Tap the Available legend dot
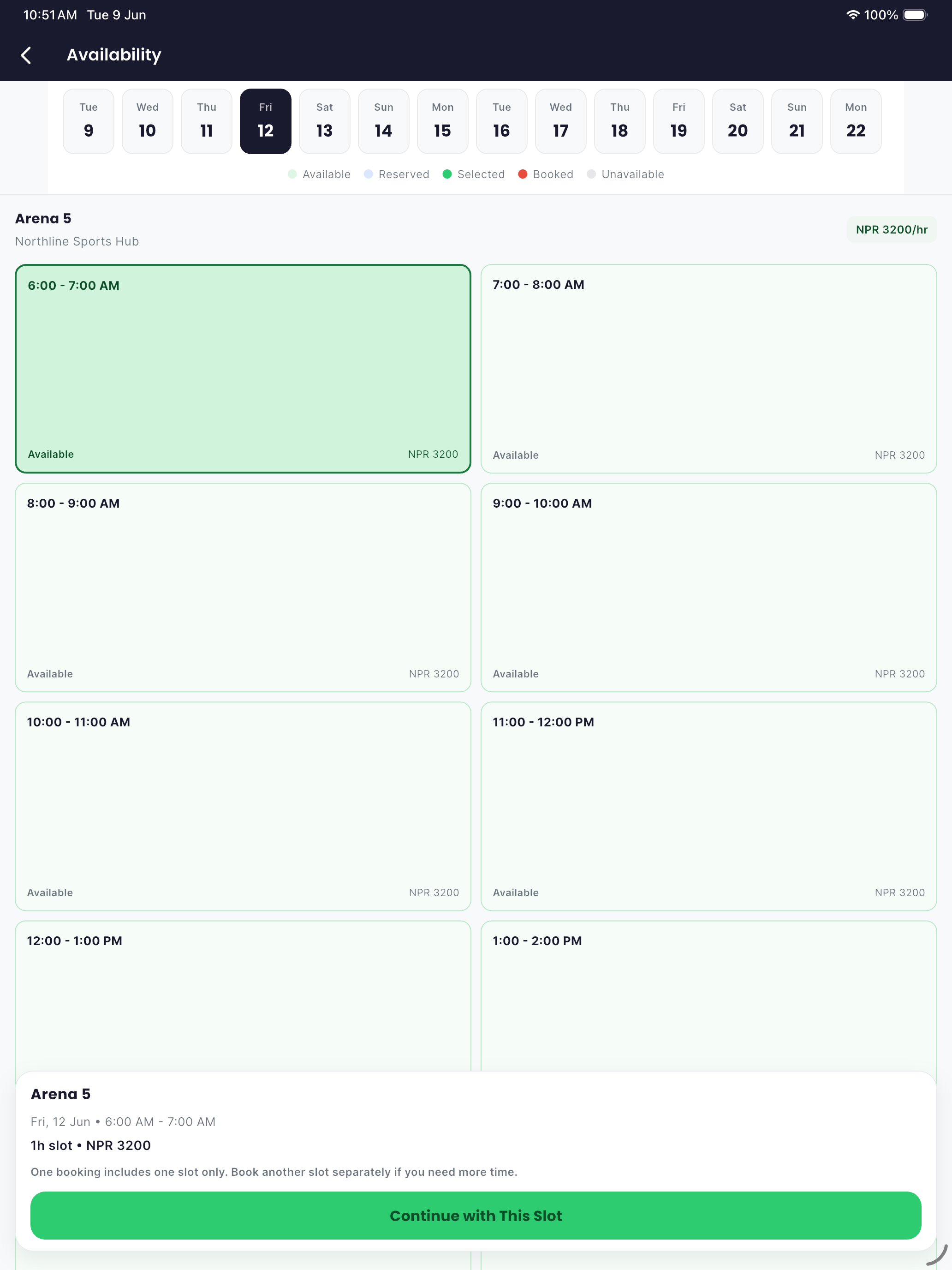 click(292, 174)
